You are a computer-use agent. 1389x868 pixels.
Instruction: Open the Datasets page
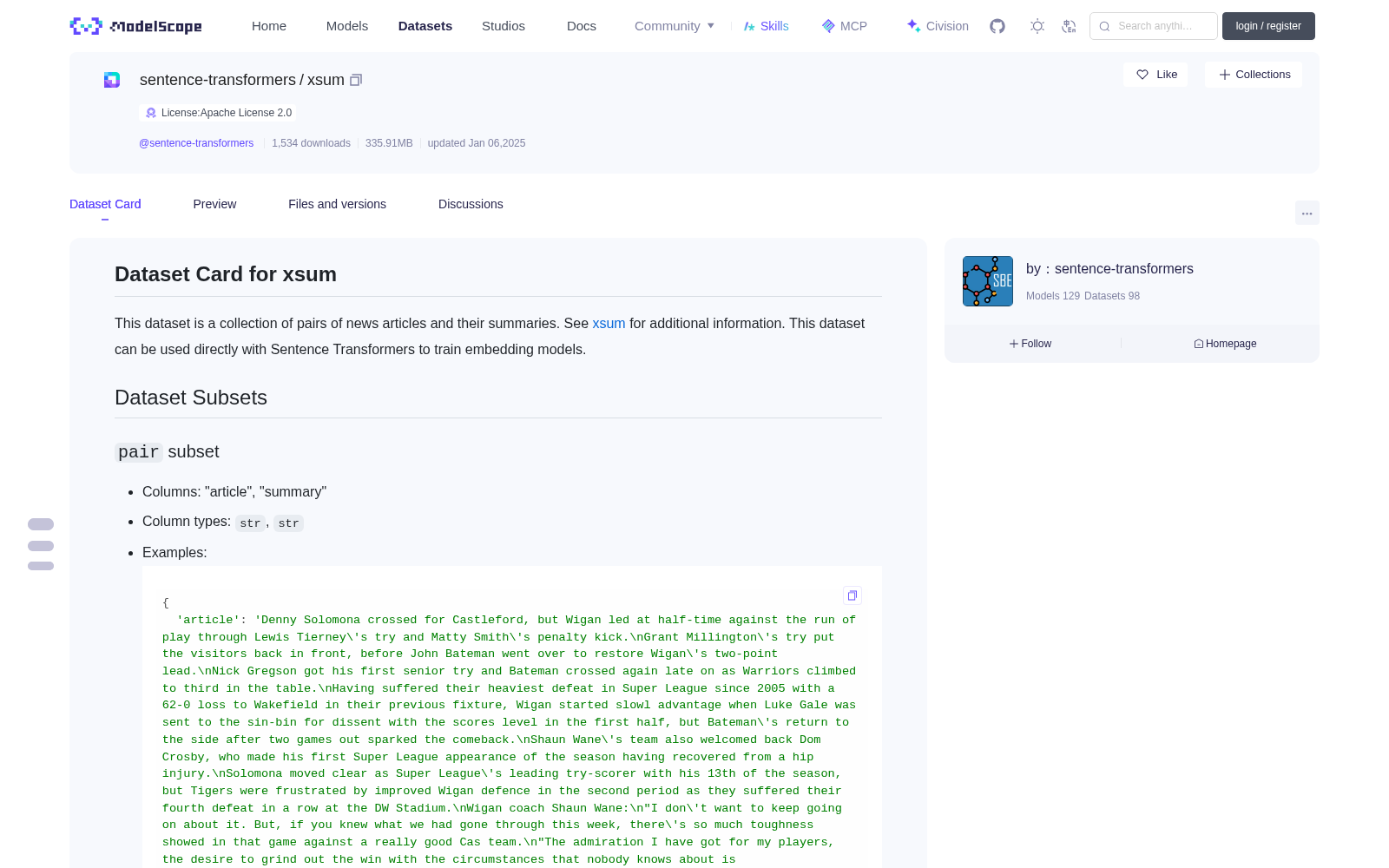click(425, 26)
